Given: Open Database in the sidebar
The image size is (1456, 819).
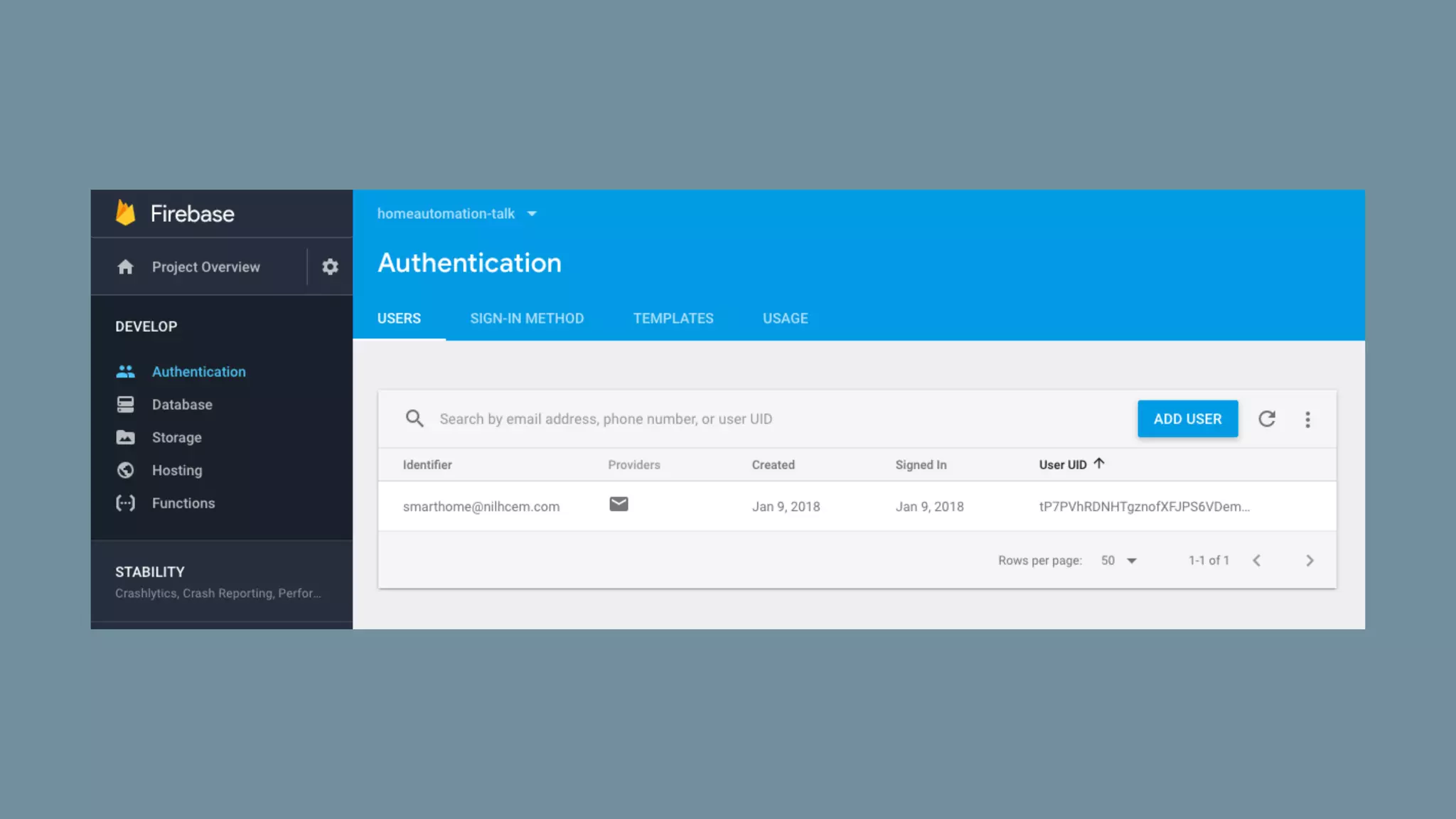Looking at the screenshot, I should [182, 405].
